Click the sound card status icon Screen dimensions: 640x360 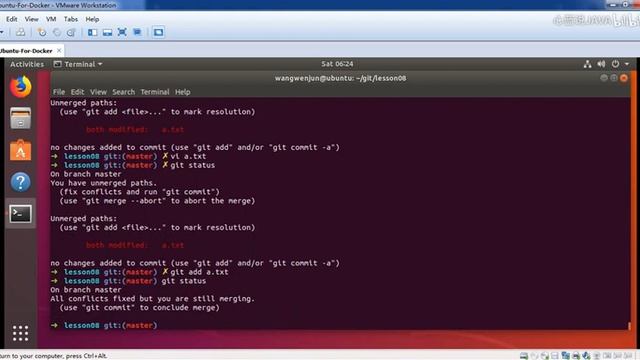587,356
